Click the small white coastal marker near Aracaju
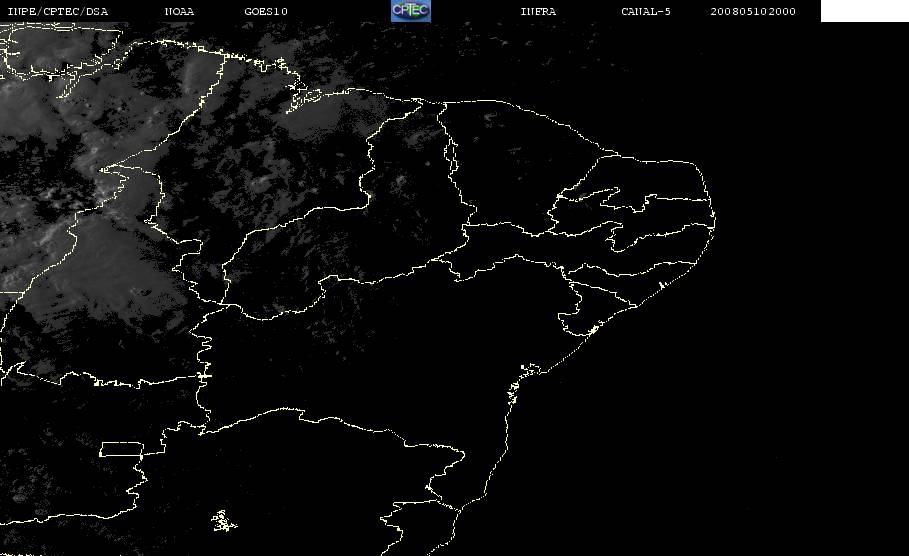This screenshot has height=556, width=909. click(x=593, y=330)
